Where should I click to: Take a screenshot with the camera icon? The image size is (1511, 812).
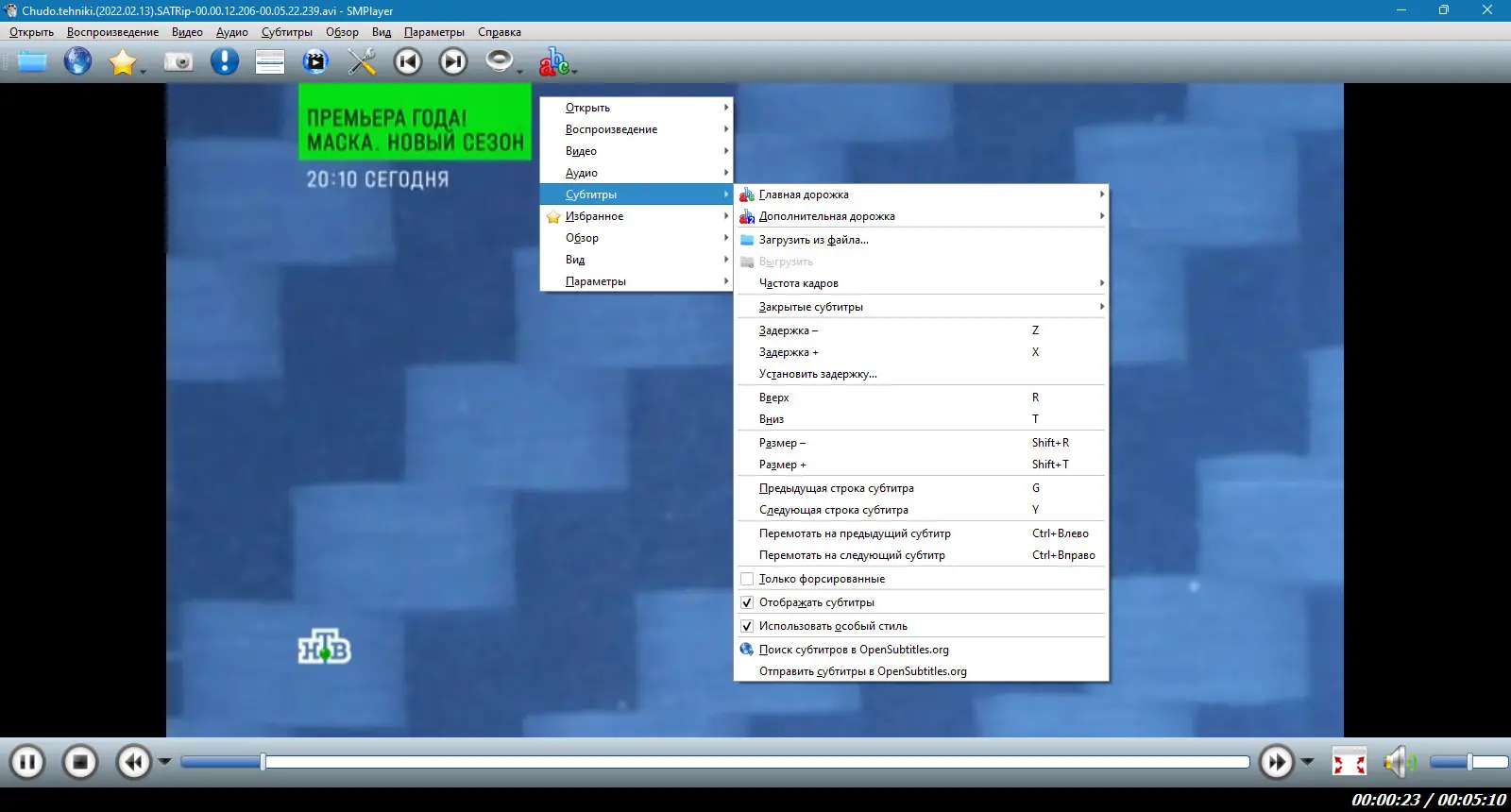click(x=178, y=62)
